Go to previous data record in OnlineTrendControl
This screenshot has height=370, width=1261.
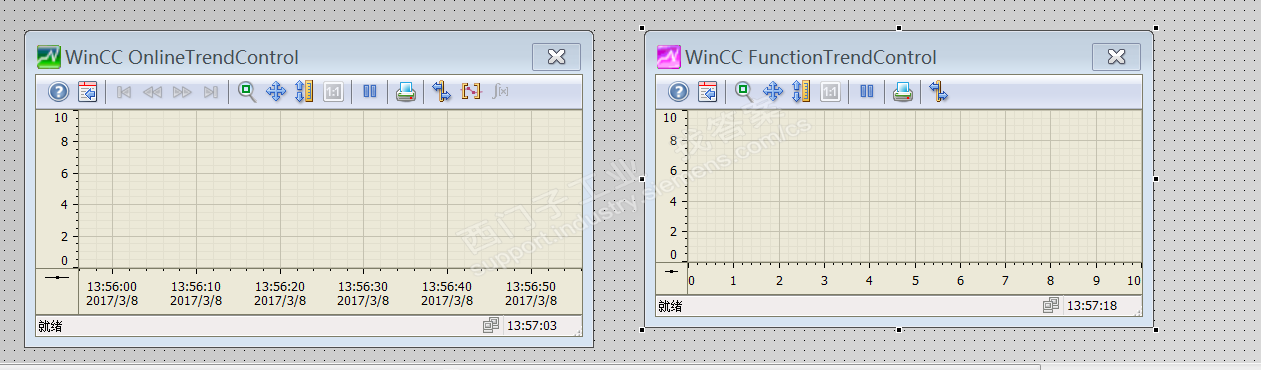click(x=152, y=92)
